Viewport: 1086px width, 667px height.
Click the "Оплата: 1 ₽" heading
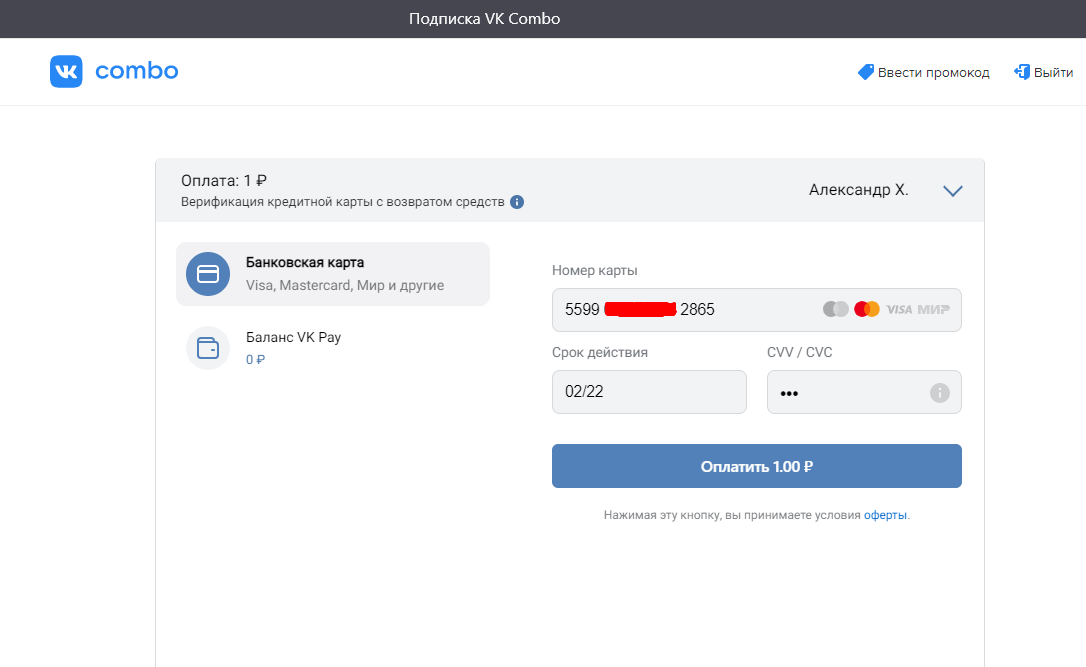224,181
